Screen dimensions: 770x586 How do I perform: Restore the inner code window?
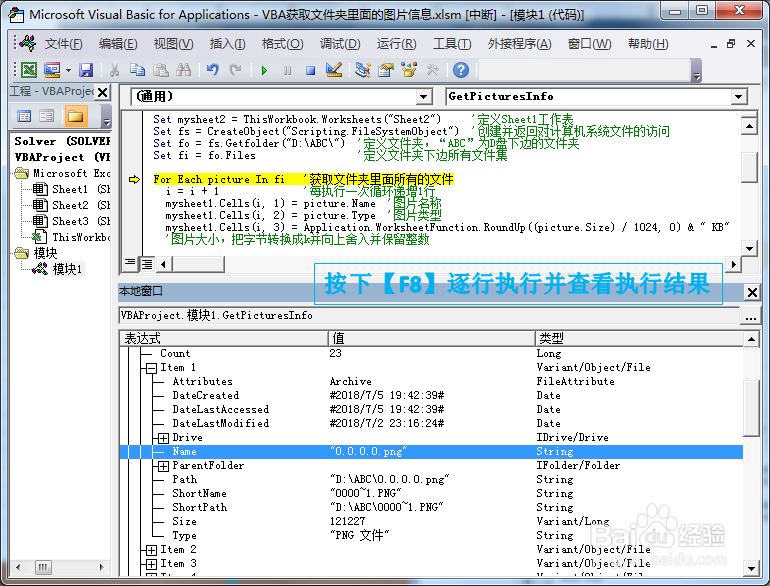pyautogui.click(x=731, y=44)
